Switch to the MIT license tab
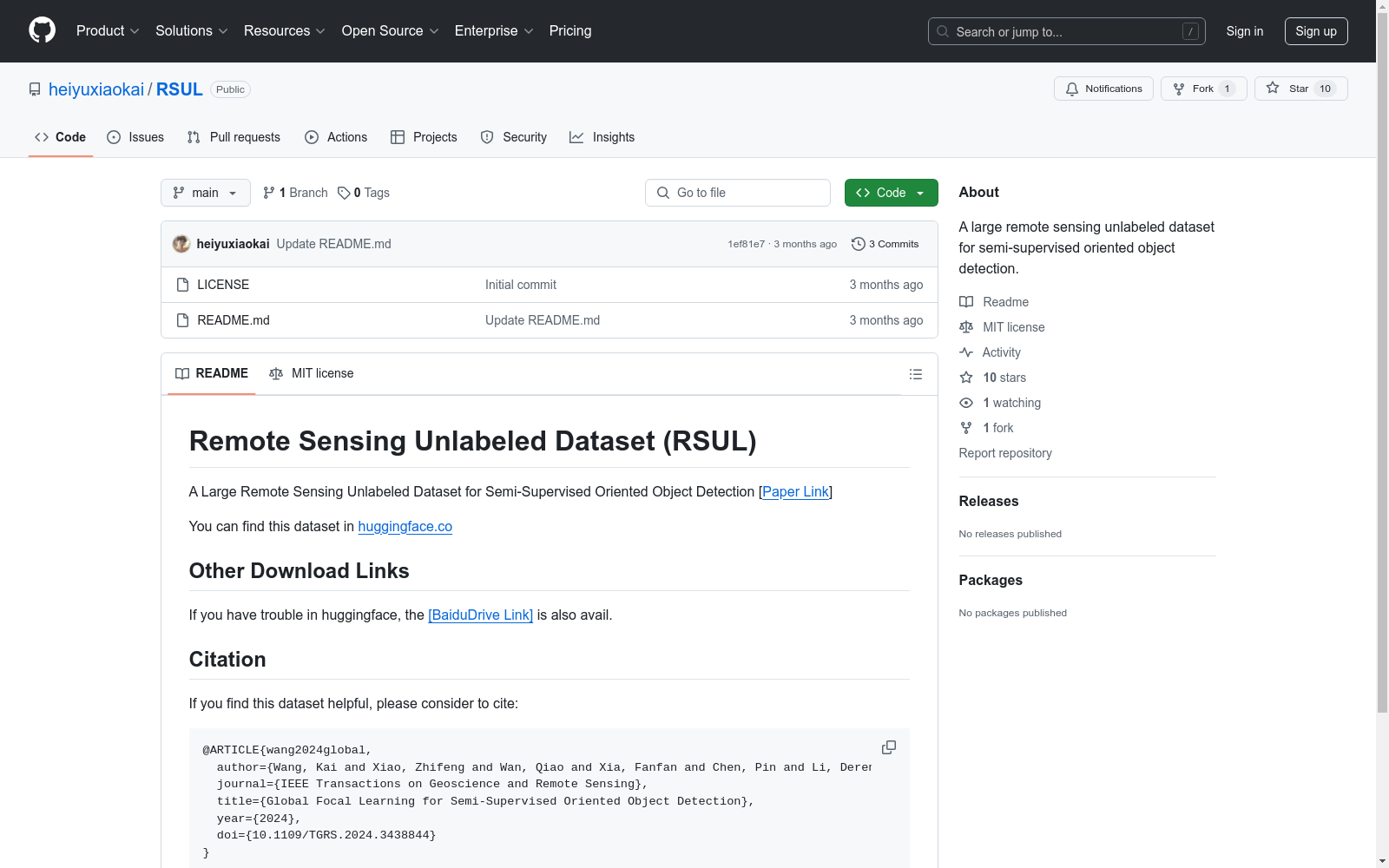1389x868 pixels. pos(312,373)
